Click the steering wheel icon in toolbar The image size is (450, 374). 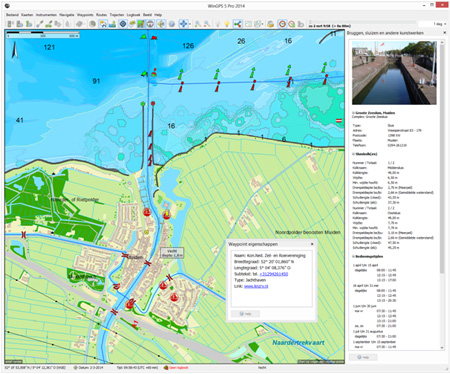coord(150,24)
